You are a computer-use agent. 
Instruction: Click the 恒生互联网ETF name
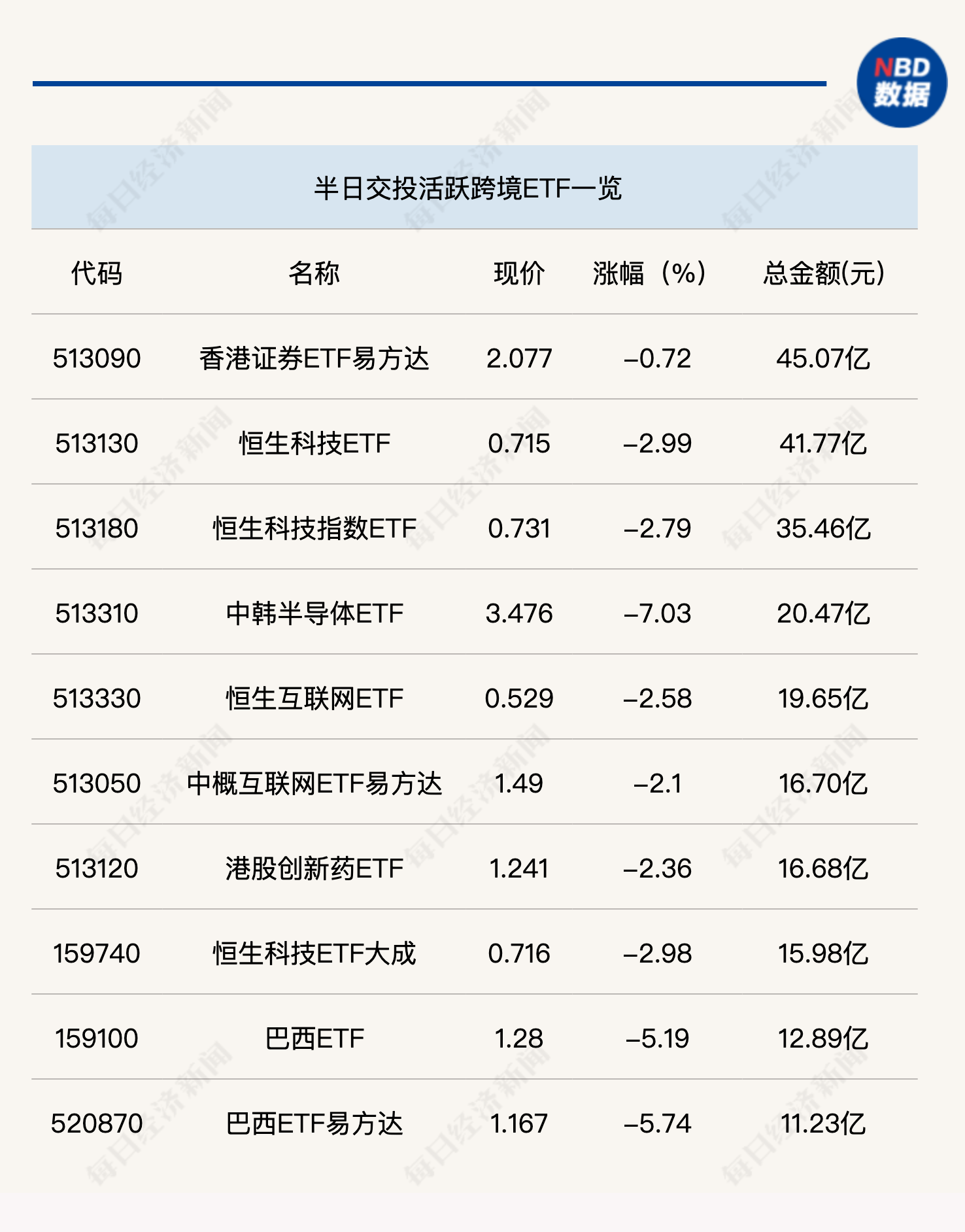click(314, 698)
